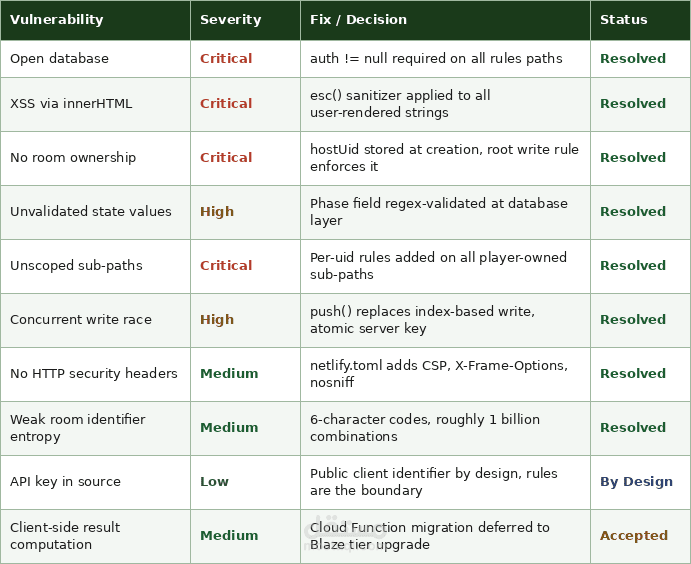
Task: Select the Concurrent write race cell
Action: [81, 320]
